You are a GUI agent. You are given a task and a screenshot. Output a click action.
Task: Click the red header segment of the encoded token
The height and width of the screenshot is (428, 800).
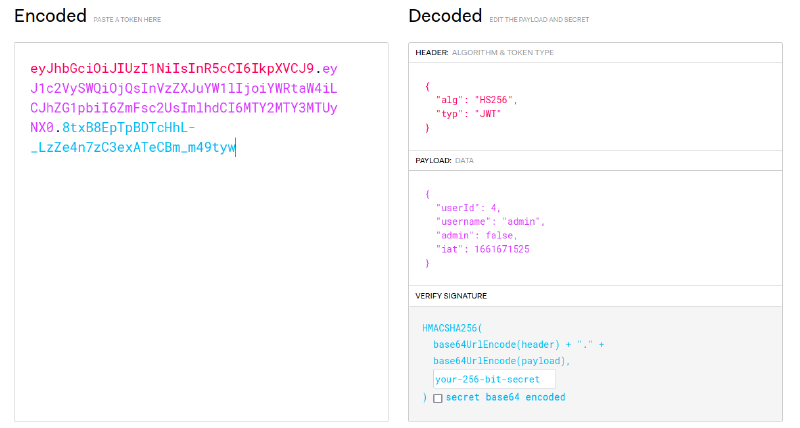[172, 69]
